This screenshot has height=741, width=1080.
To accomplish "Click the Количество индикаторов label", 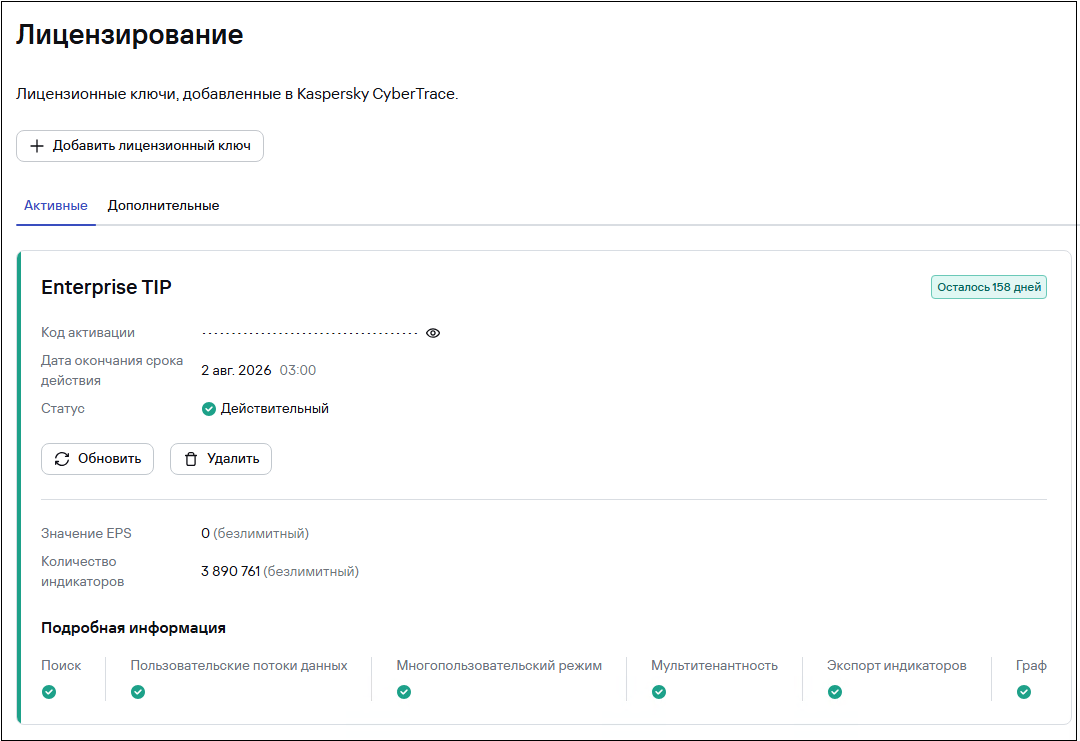I will point(83,572).
